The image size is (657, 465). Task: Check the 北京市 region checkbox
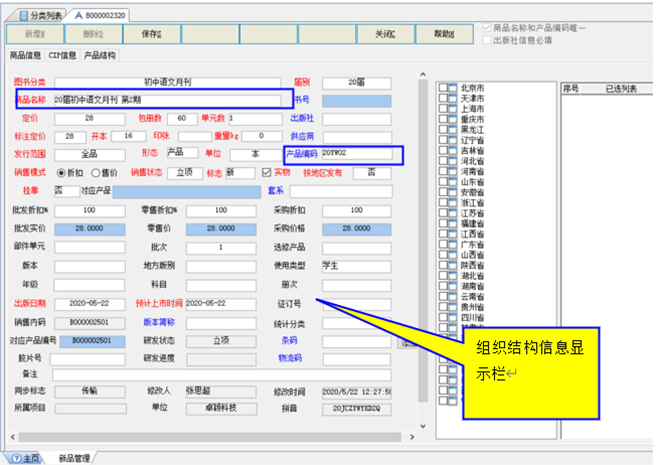click(444, 87)
